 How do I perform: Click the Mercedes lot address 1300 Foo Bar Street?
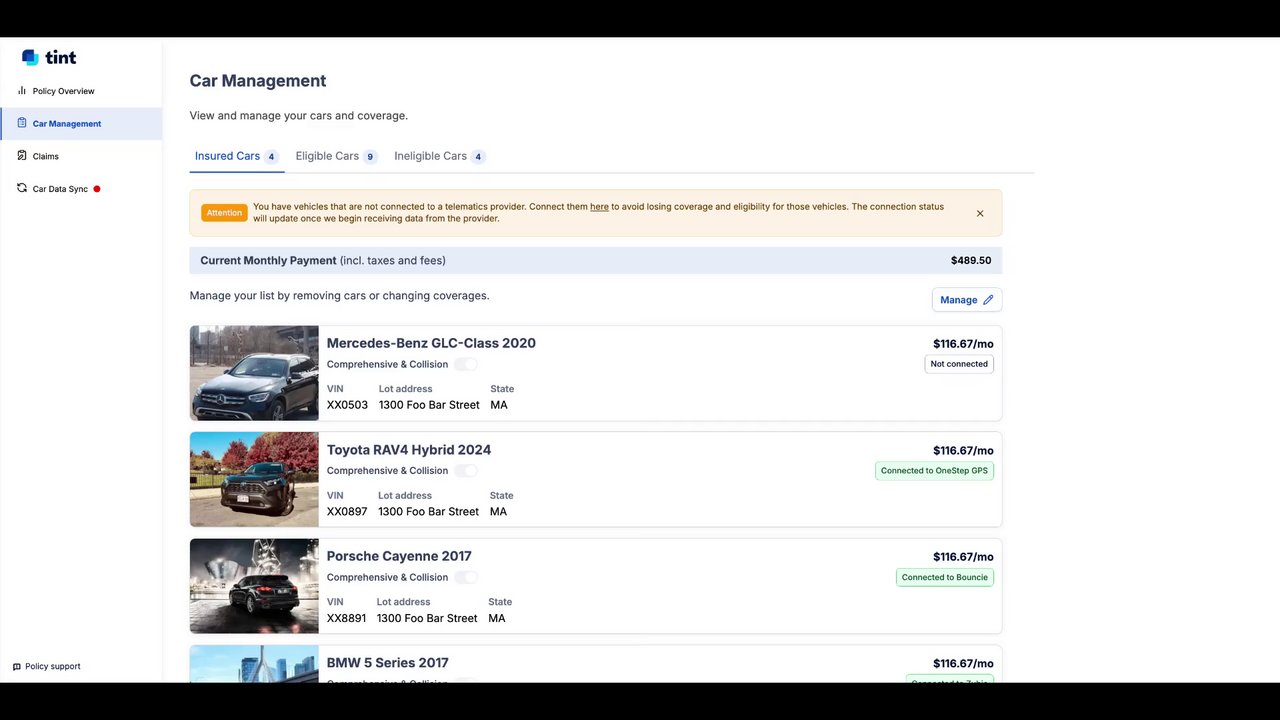(429, 405)
